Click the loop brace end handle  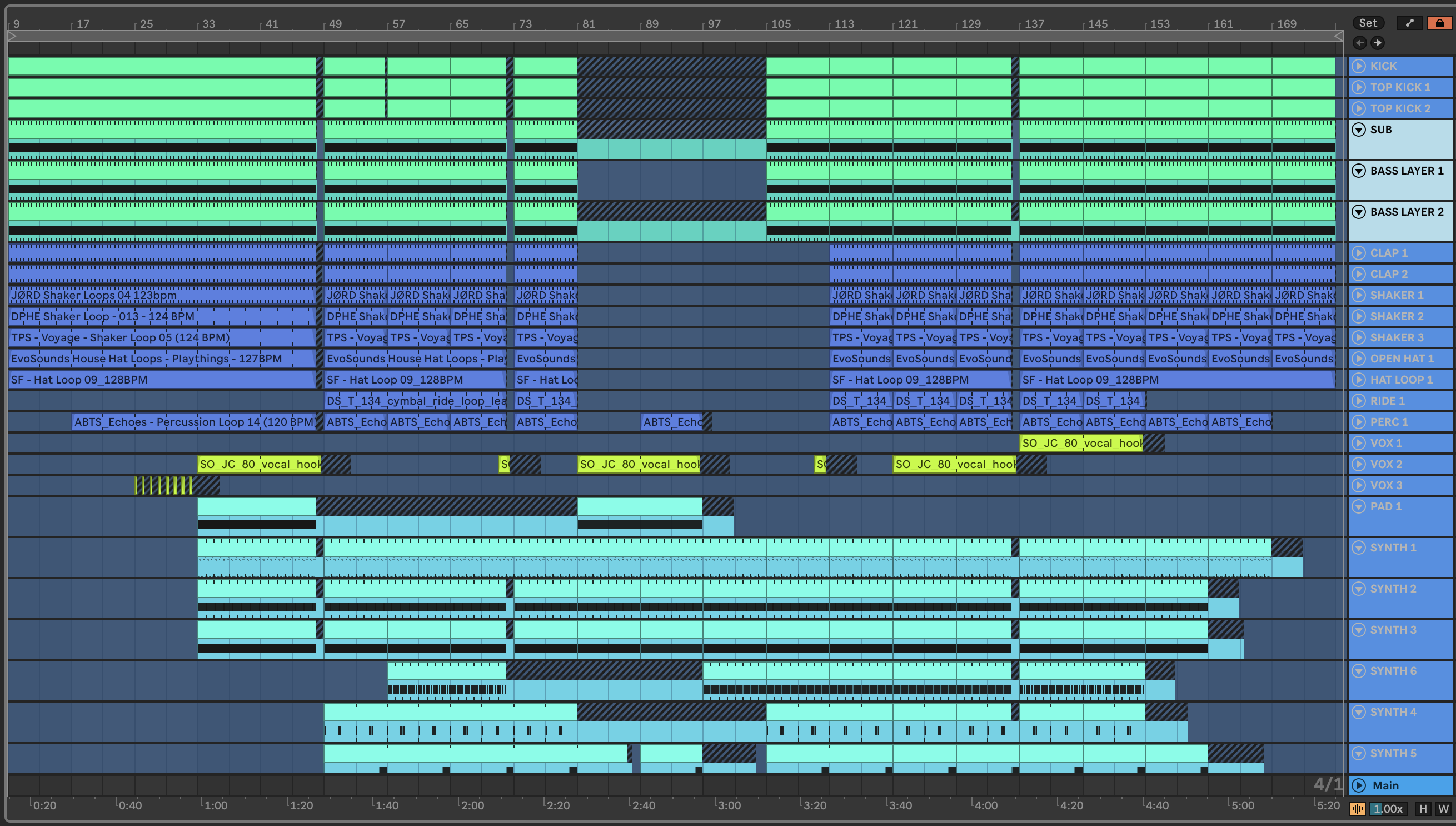coord(1338,36)
